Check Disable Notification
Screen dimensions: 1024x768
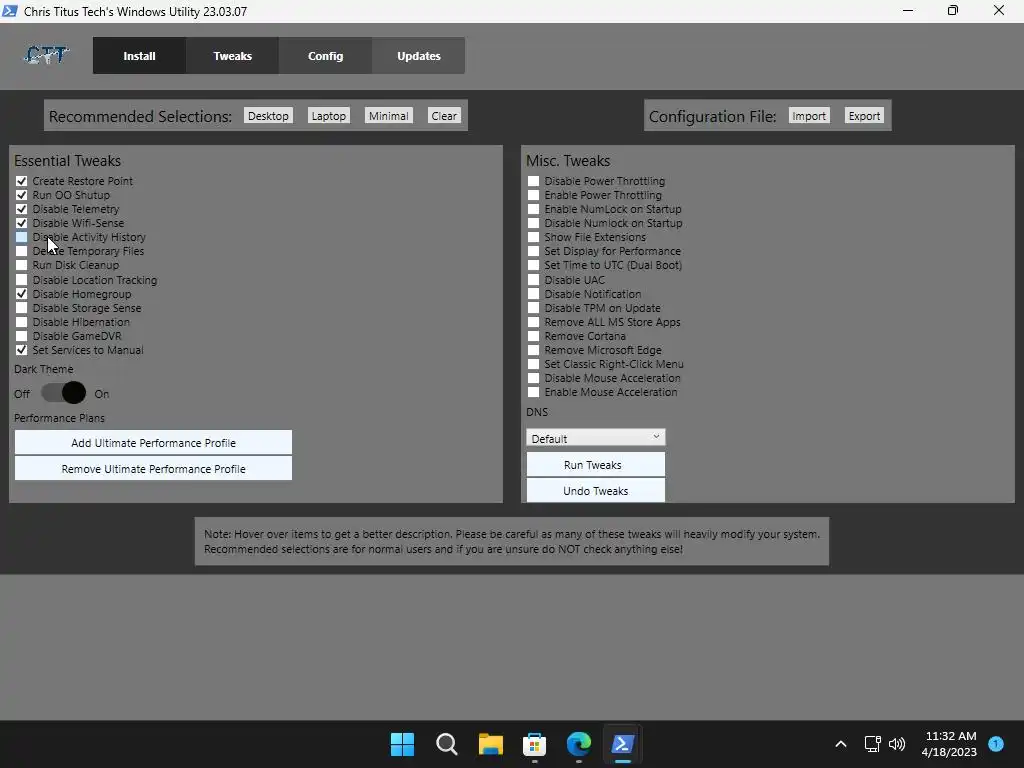pos(534,294)
